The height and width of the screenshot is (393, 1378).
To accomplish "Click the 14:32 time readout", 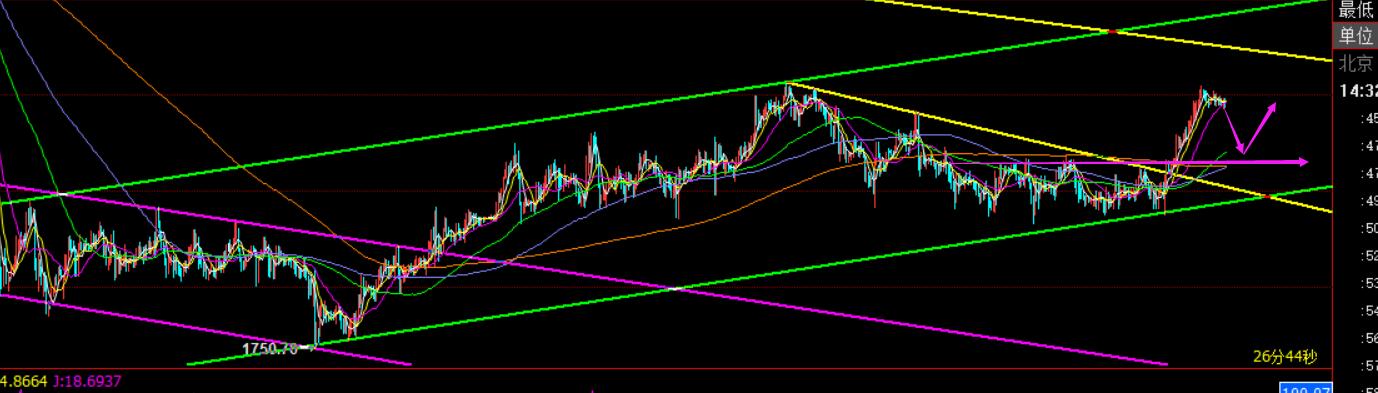I will [x=1358, y=91].
